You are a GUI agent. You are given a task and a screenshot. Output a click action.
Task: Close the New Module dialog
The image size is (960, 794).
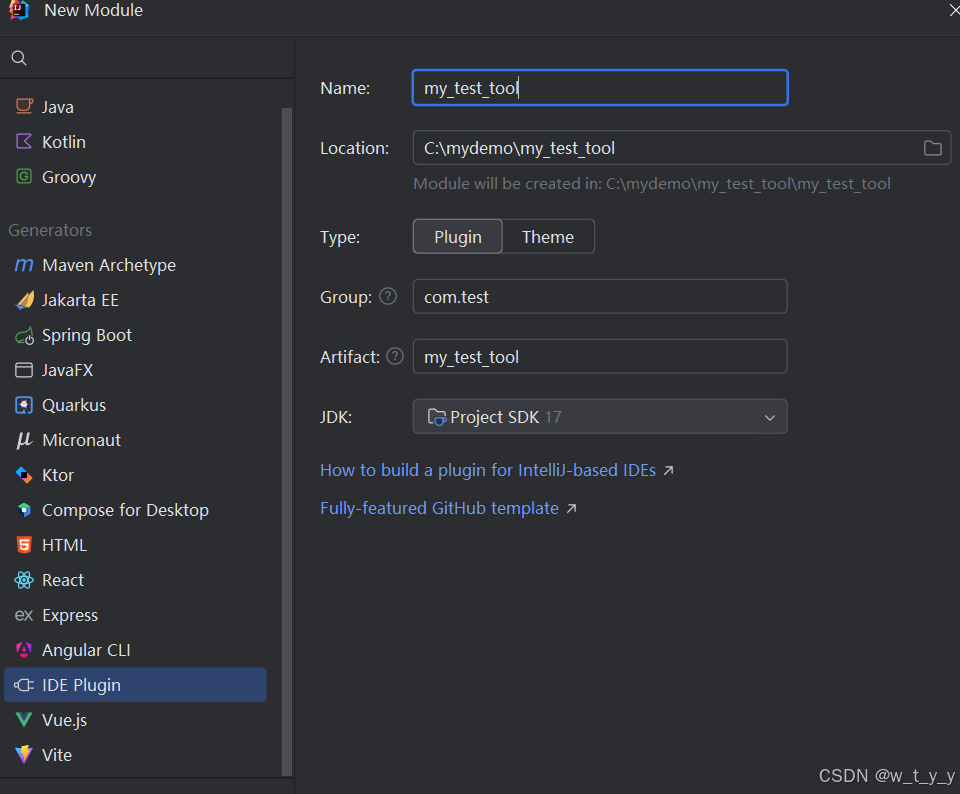953,10
